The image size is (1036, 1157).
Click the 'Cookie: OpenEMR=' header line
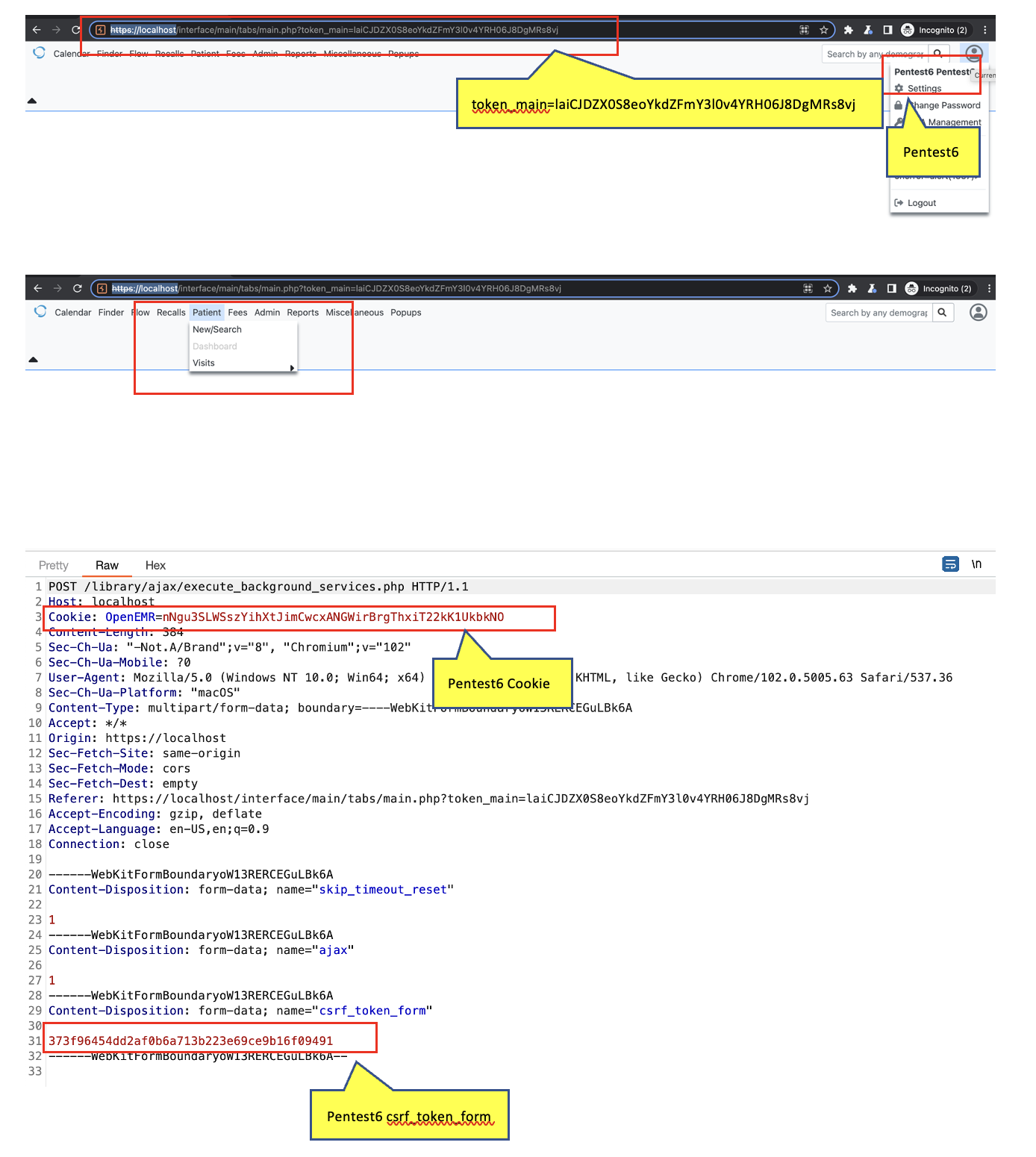click(x=276, y=617)
